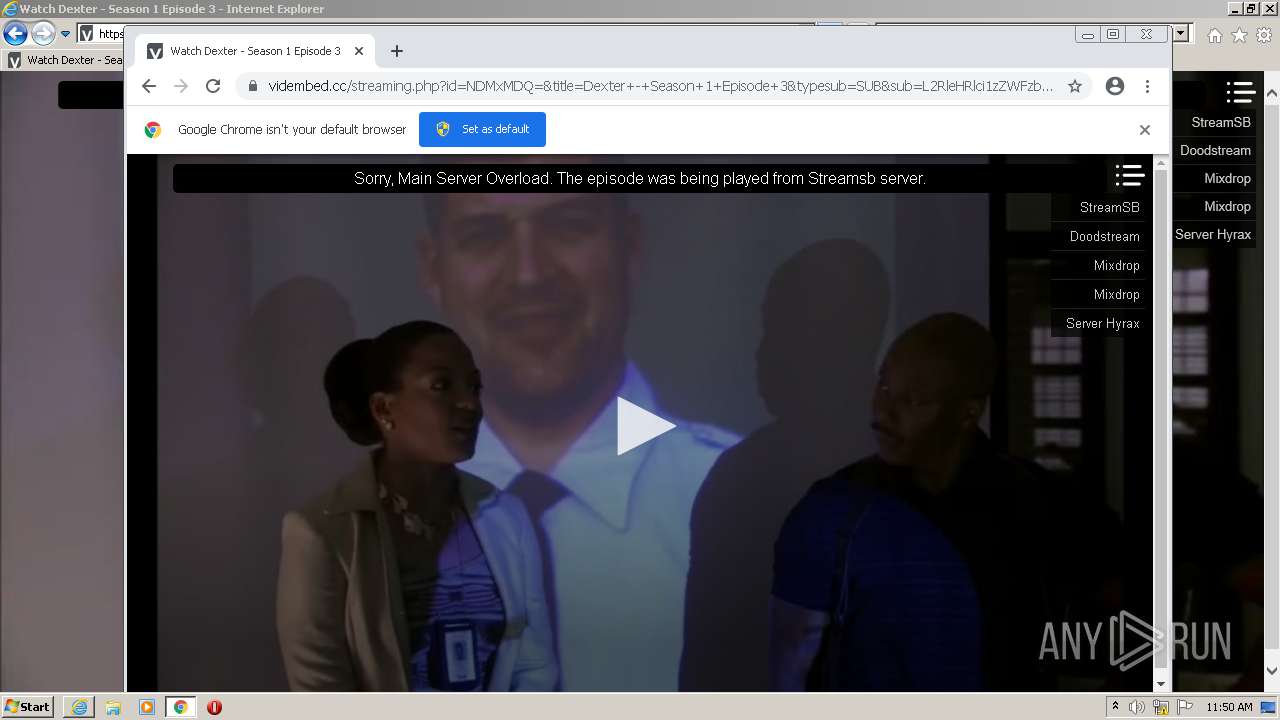This screenshot has height=720, width=1280.
Task: Play the Dexter episode video
Action: [645, 426]
